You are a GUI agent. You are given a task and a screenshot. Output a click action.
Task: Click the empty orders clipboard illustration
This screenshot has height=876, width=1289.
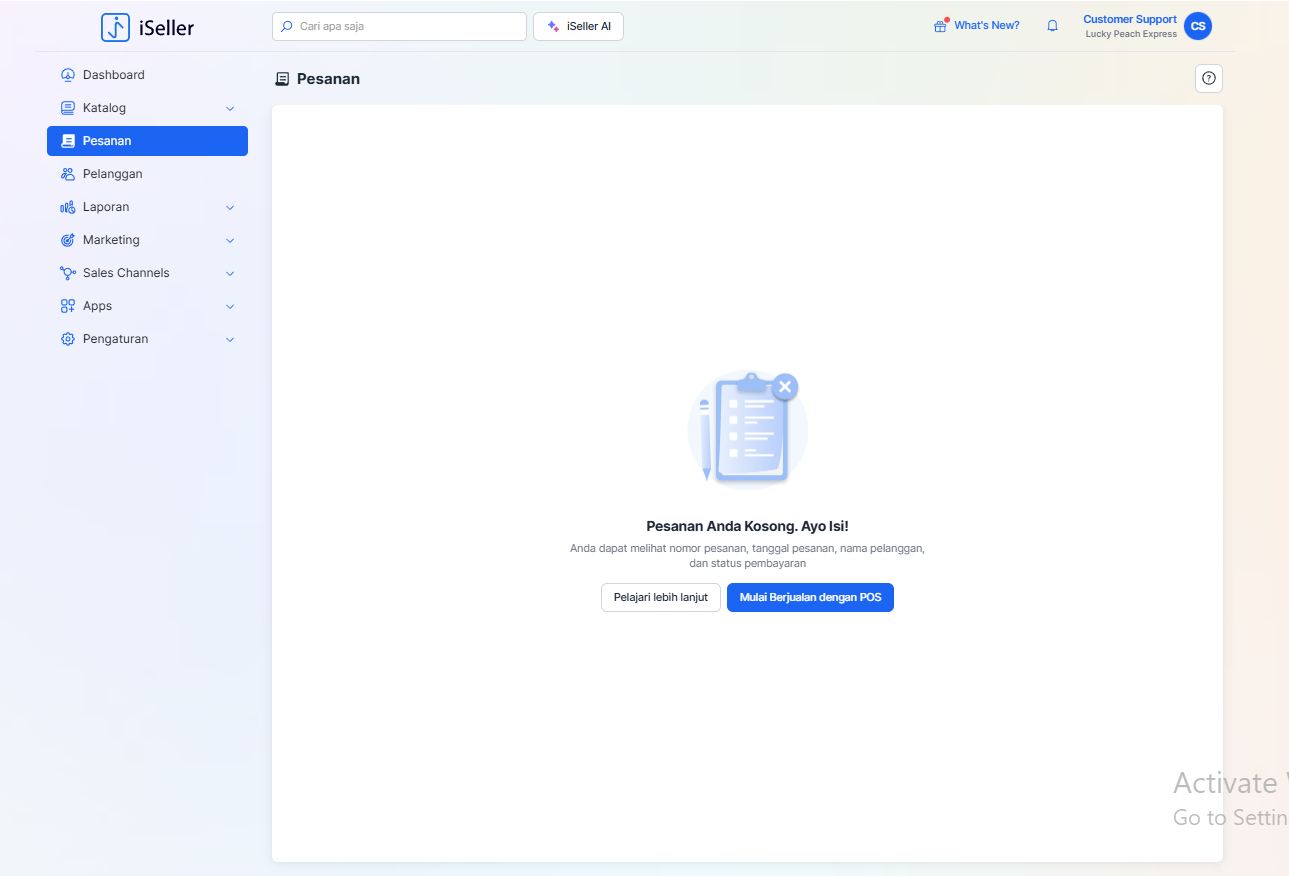pos(746,428)
